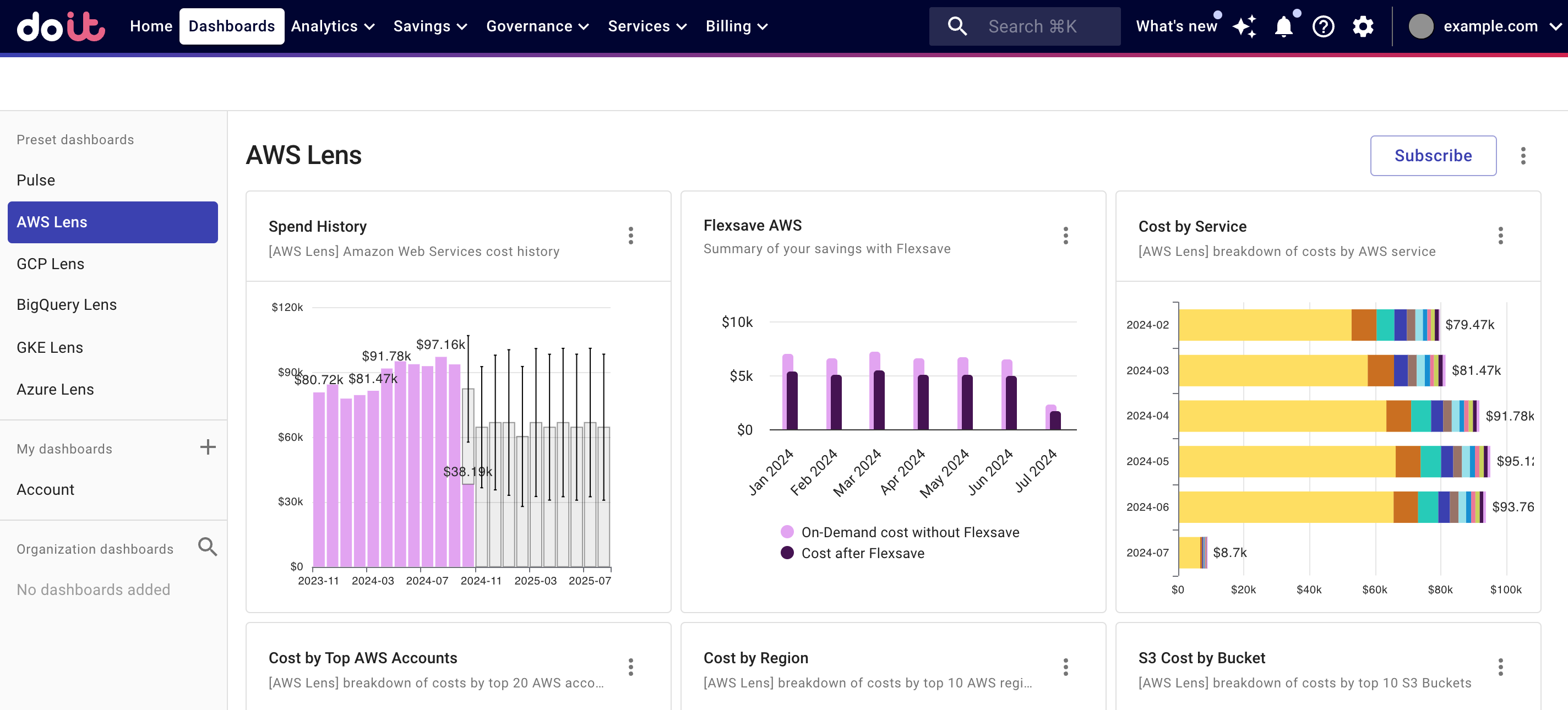The height and width of the screenshot is (710, 1568).
Task: Click the user avatar circle
Action: 1420,26
